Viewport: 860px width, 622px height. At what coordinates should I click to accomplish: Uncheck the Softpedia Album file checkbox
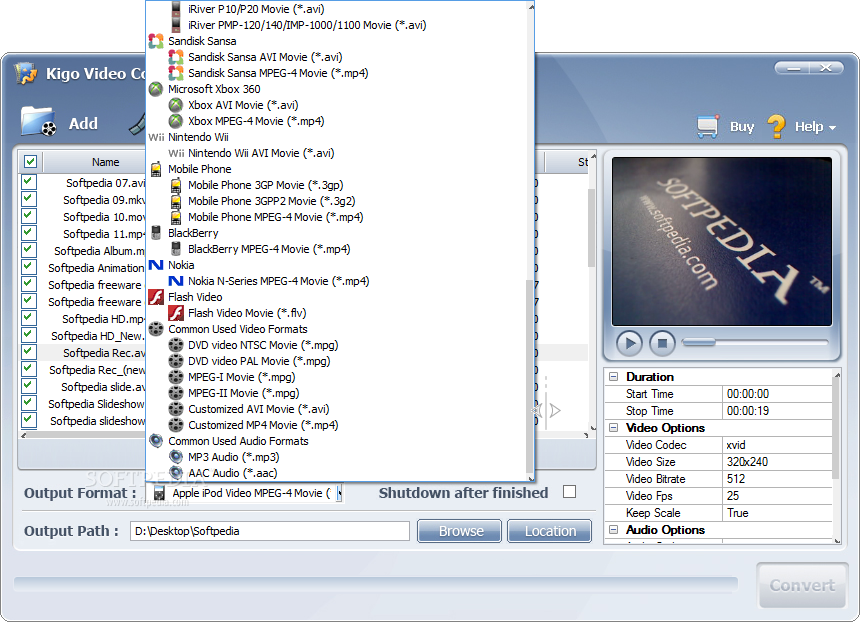pos(29,250)
